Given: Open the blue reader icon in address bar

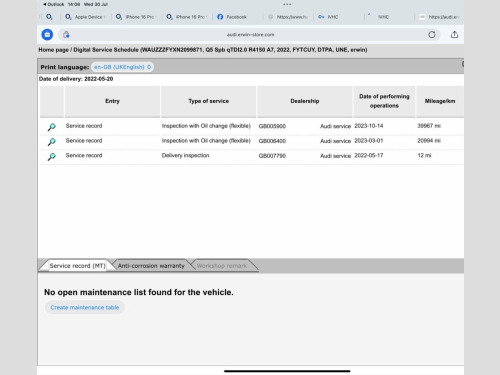Looking at the screenshot, I should coord(47,34).
